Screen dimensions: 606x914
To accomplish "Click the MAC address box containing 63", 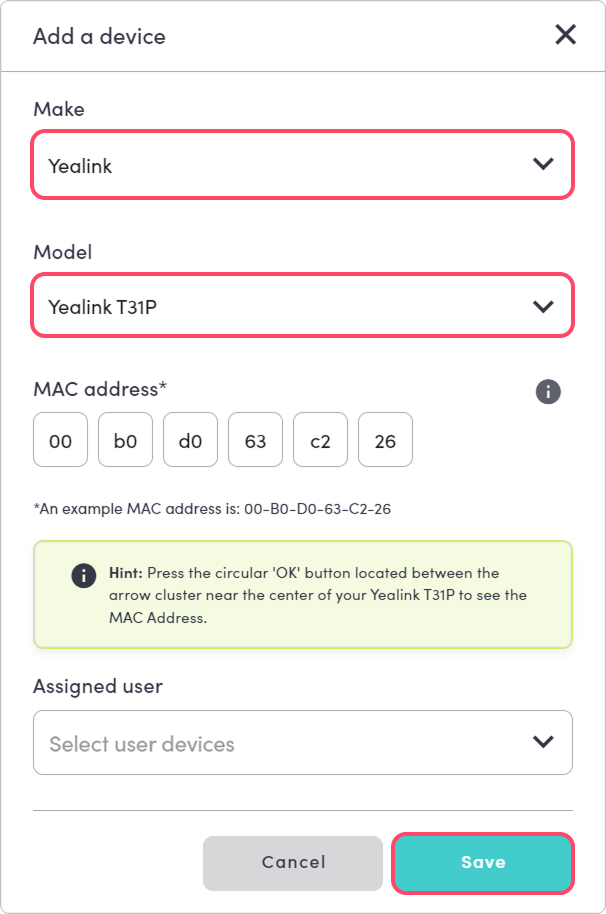I will coord(255,440).
